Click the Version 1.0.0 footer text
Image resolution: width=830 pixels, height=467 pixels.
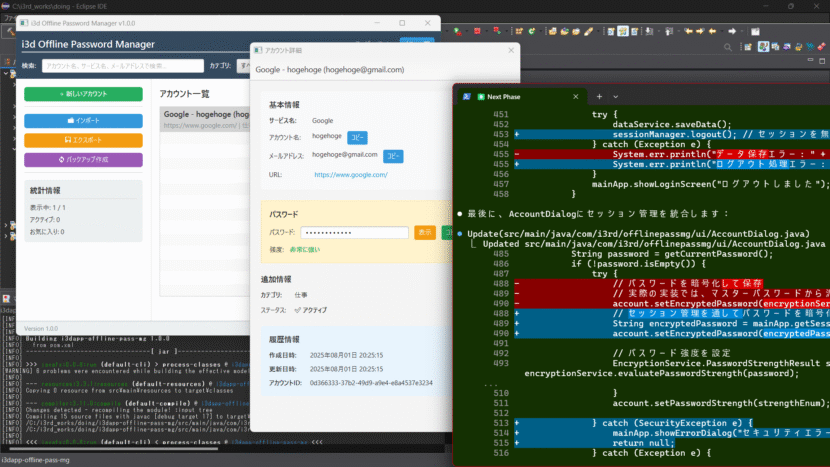point(41,329)
